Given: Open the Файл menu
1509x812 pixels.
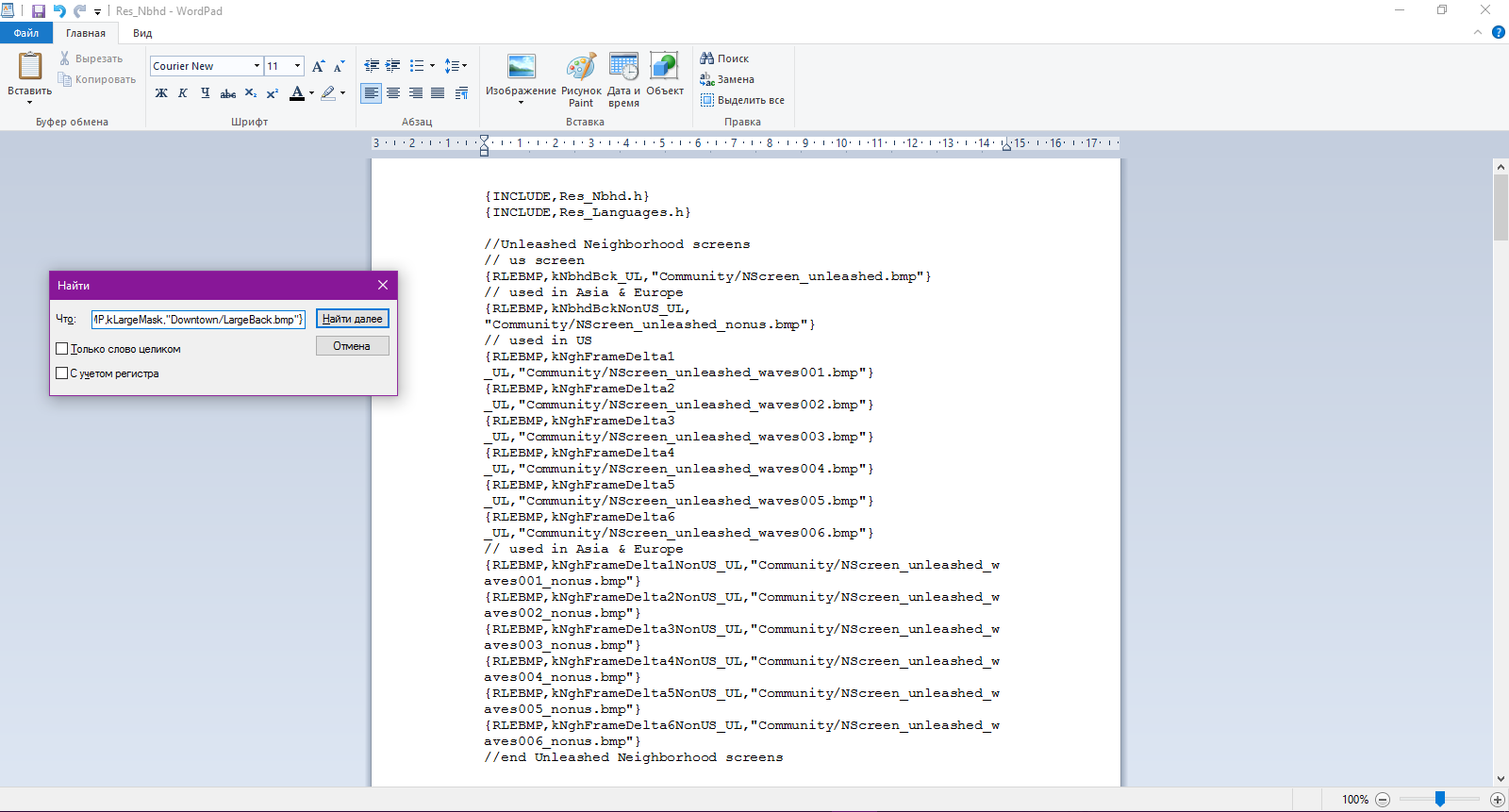Looking at the screenshot, I should (x=26, y=33).
